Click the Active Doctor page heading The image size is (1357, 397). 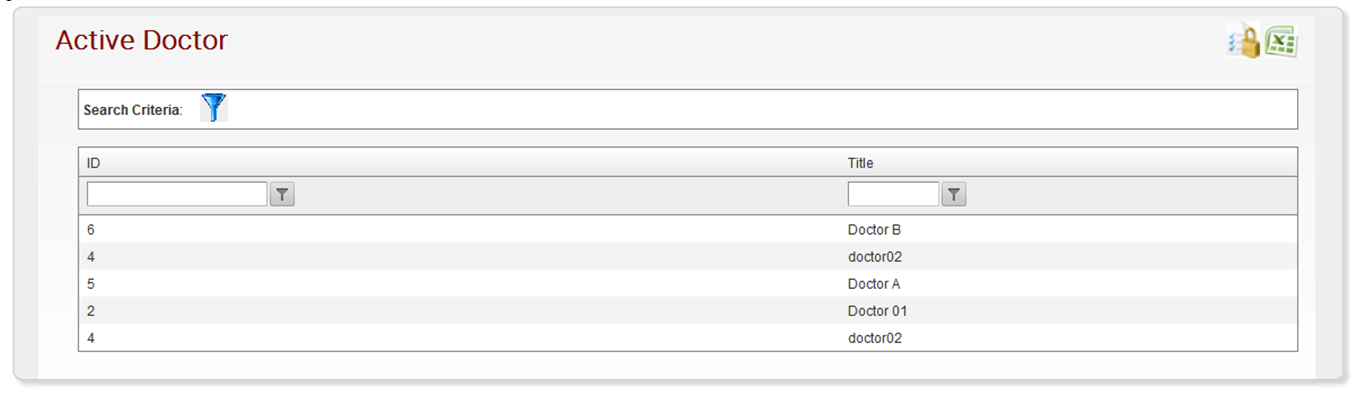pos(141,41)
